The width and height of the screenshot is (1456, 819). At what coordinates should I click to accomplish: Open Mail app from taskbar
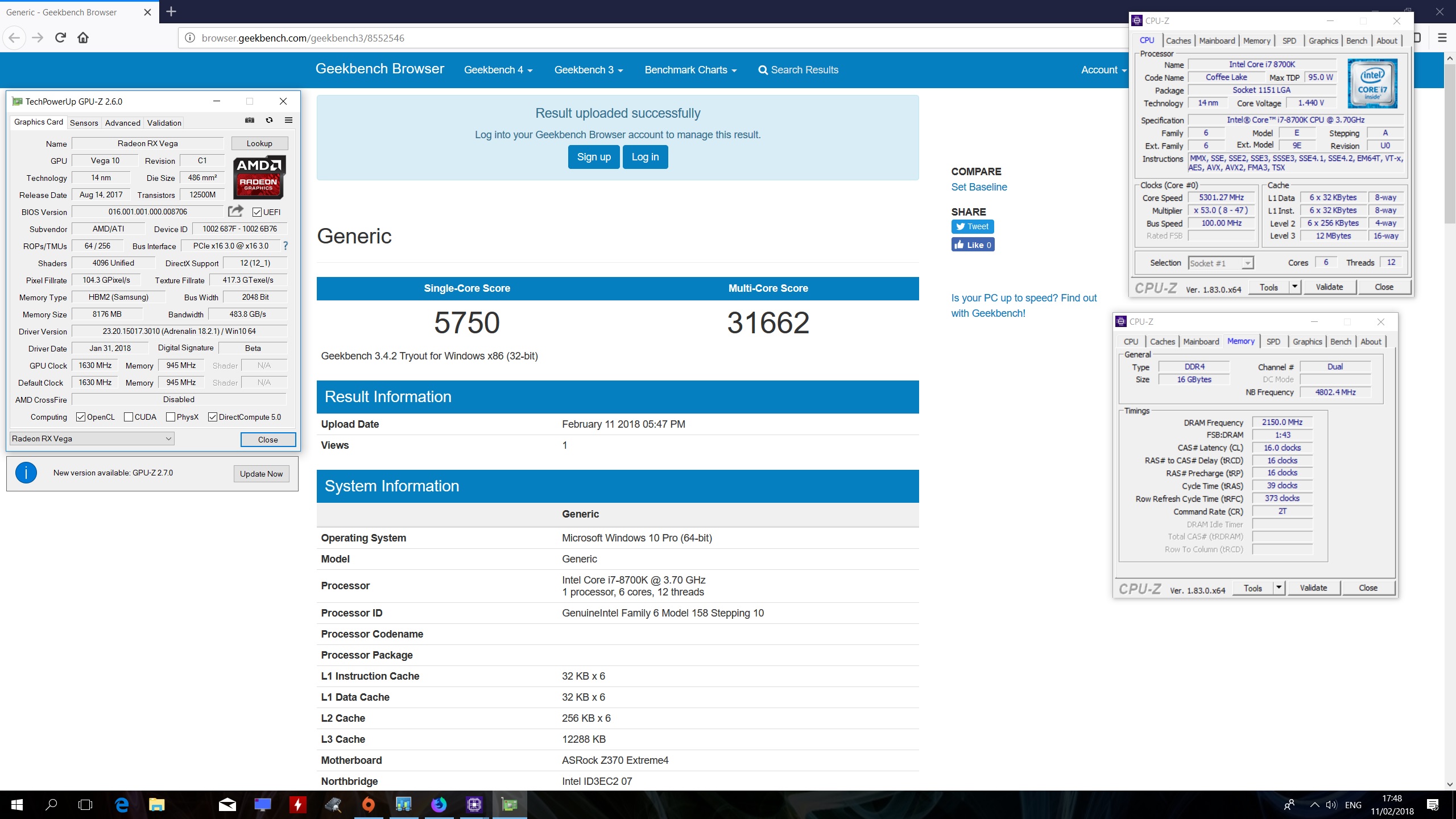[x=227, y=804]
